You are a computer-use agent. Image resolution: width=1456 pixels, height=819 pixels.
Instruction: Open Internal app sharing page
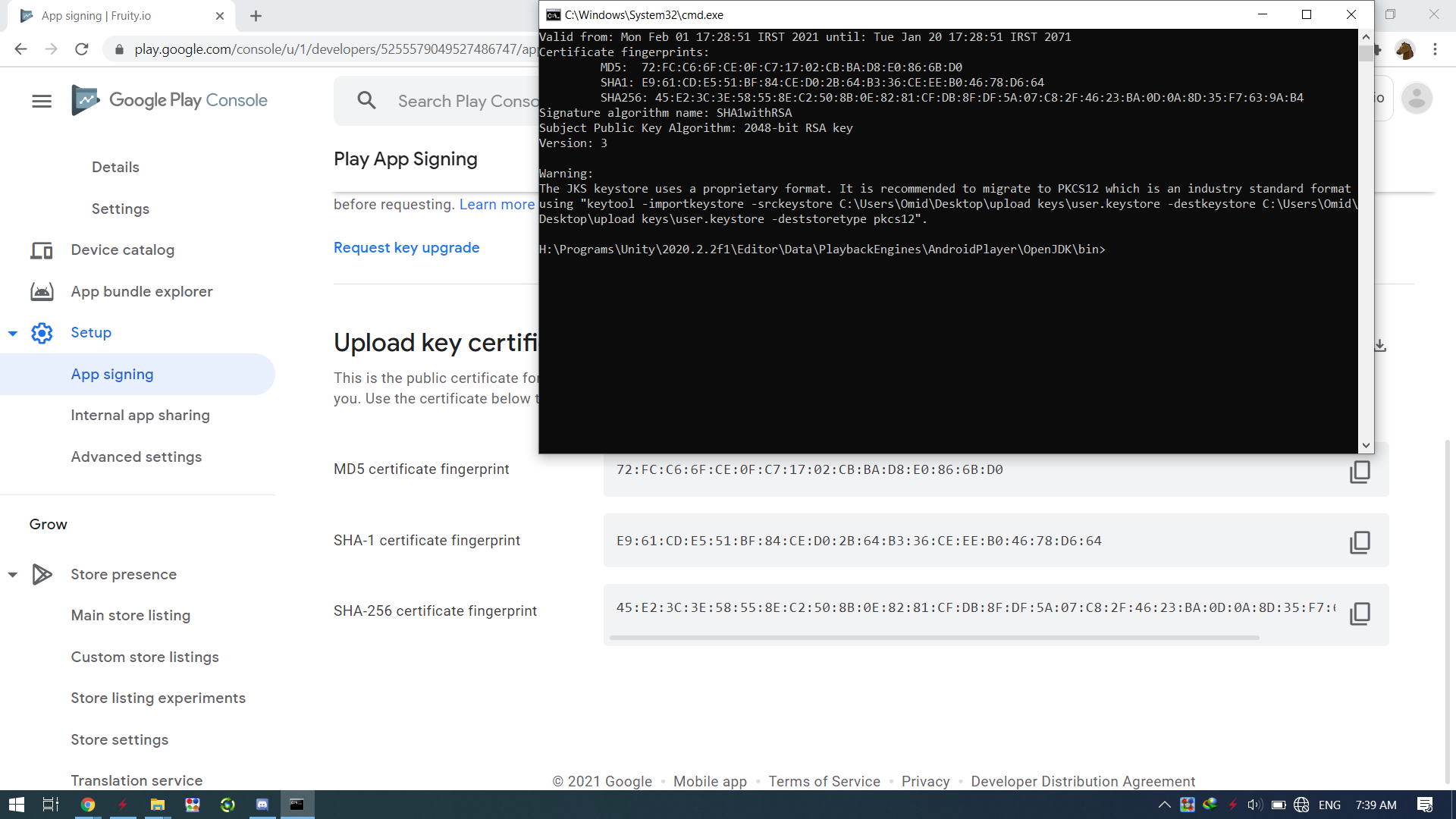pos(140,416)
